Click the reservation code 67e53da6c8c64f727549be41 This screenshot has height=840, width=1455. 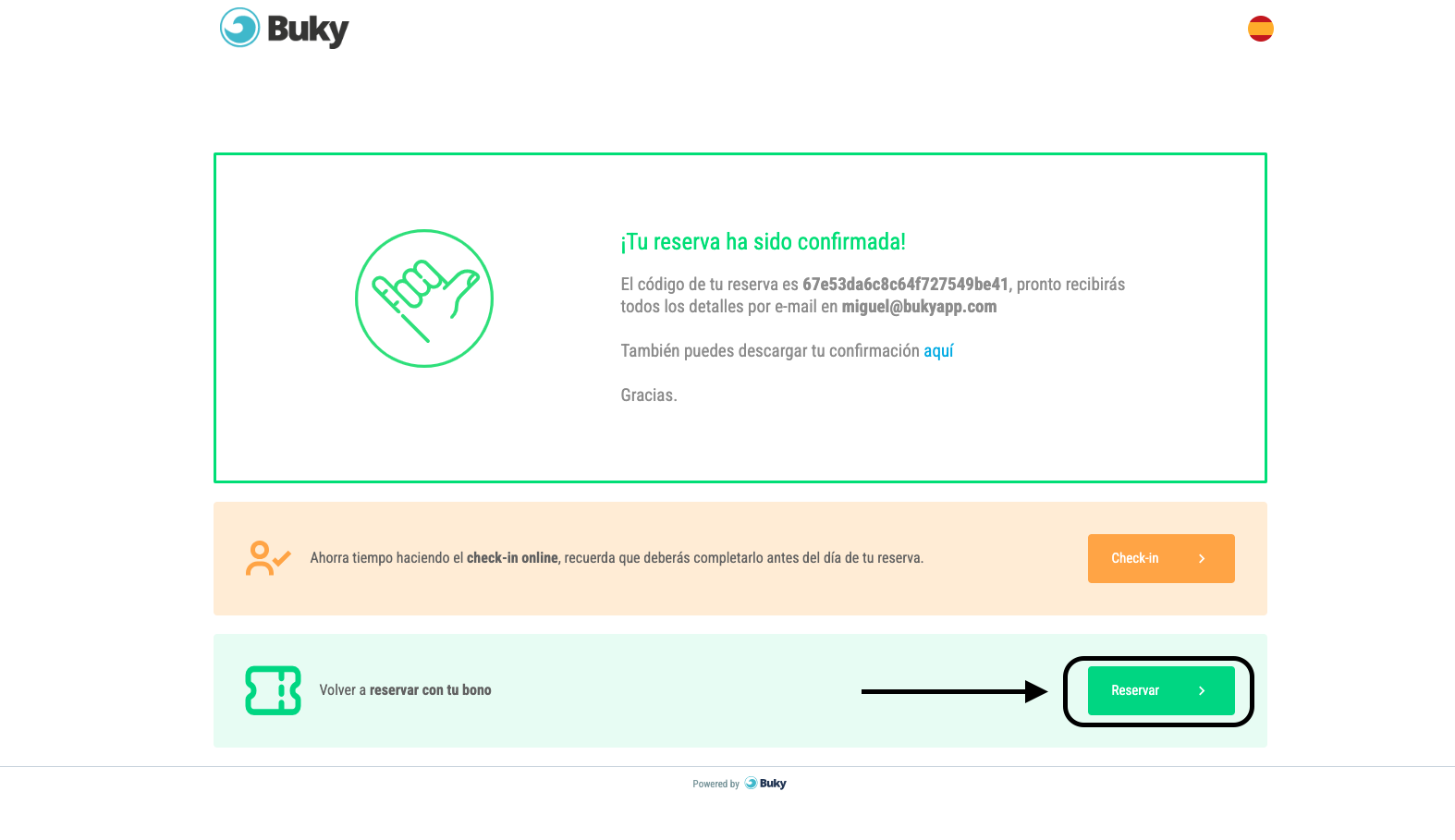905,285
